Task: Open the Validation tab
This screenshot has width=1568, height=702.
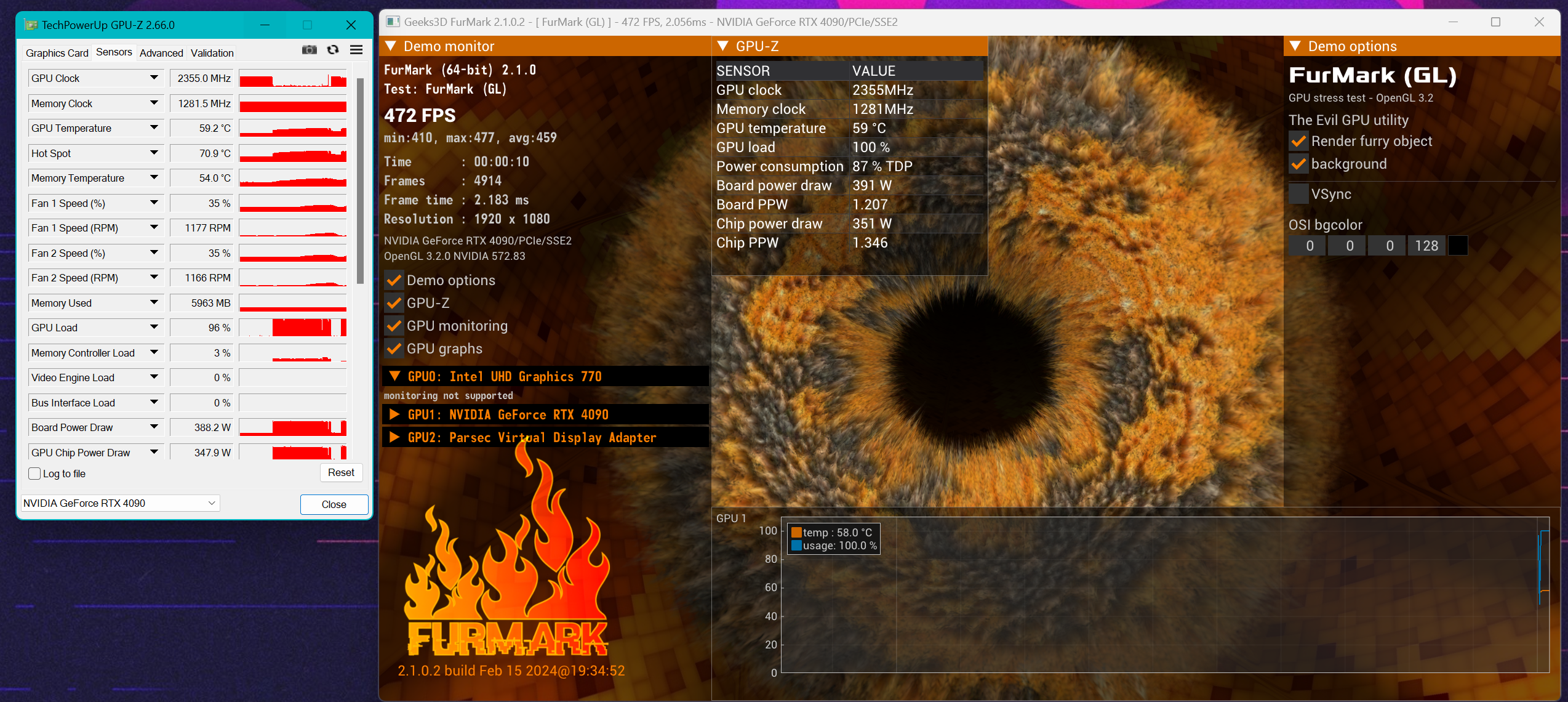Action: click(211, 53)
